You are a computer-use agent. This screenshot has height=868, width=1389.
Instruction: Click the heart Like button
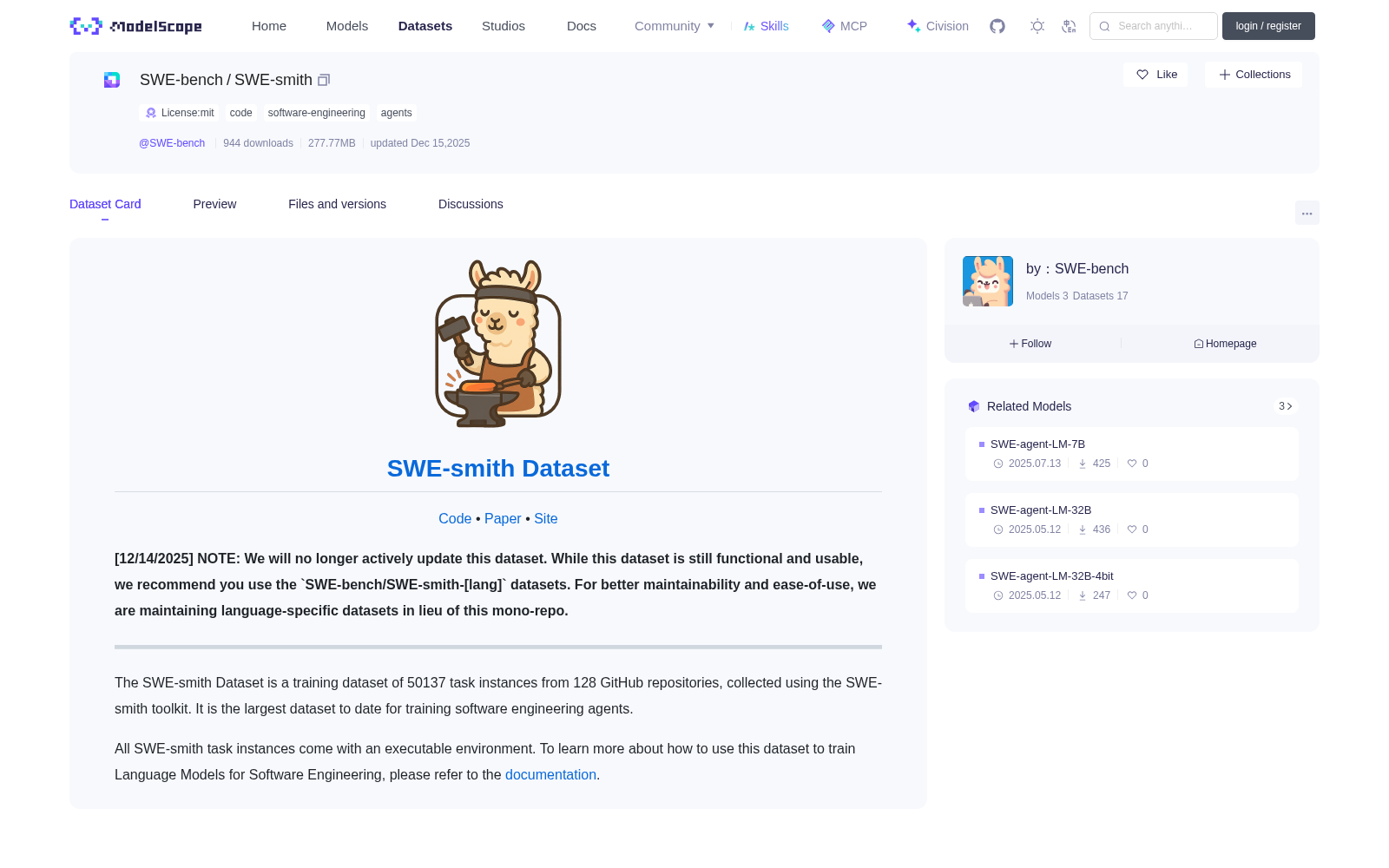tap(1155, 75)
